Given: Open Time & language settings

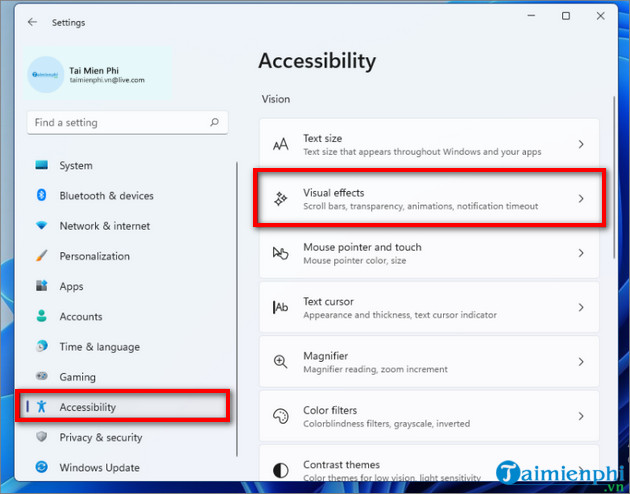Looking at the screenshot, I should tap(128, 346).
